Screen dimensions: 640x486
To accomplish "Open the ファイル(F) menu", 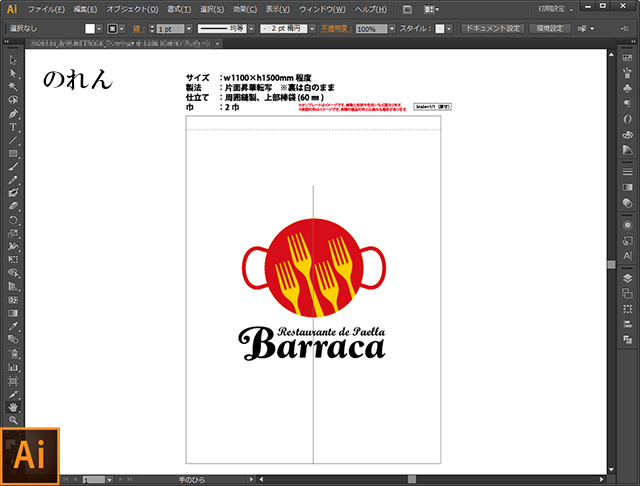I will 47,9.
